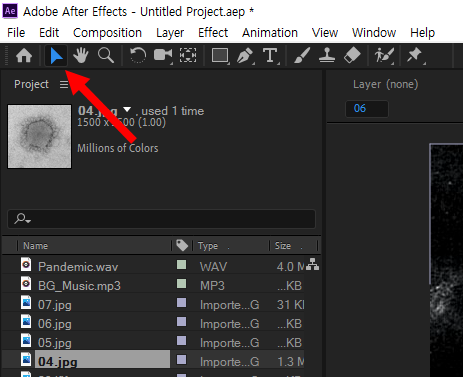Click the MP3 type cell

point(212,286)
